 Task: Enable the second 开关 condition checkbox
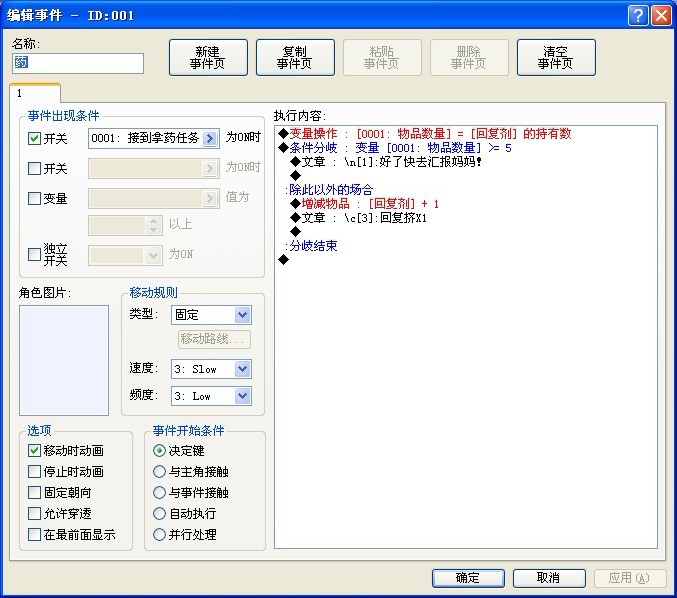(34, 168)
